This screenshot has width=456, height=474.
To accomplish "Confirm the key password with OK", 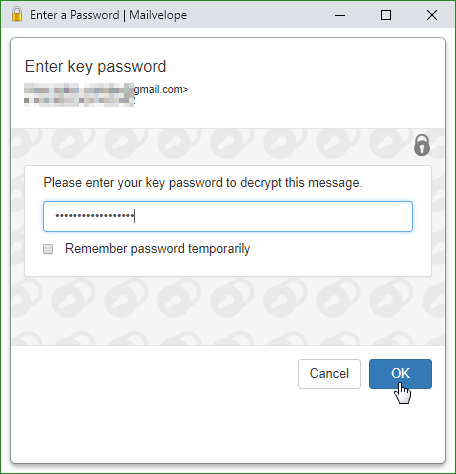I will [x=400, y=374].
